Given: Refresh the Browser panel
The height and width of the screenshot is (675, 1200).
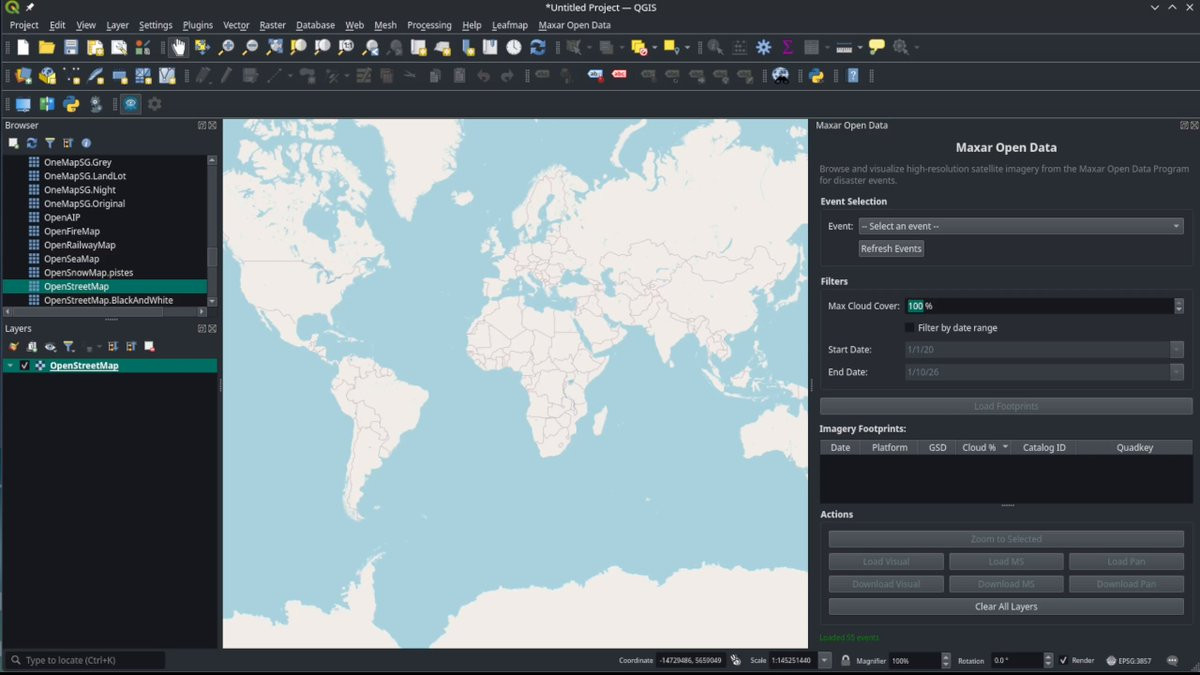Looking at the screenshot, I should [x=32, y=143].
